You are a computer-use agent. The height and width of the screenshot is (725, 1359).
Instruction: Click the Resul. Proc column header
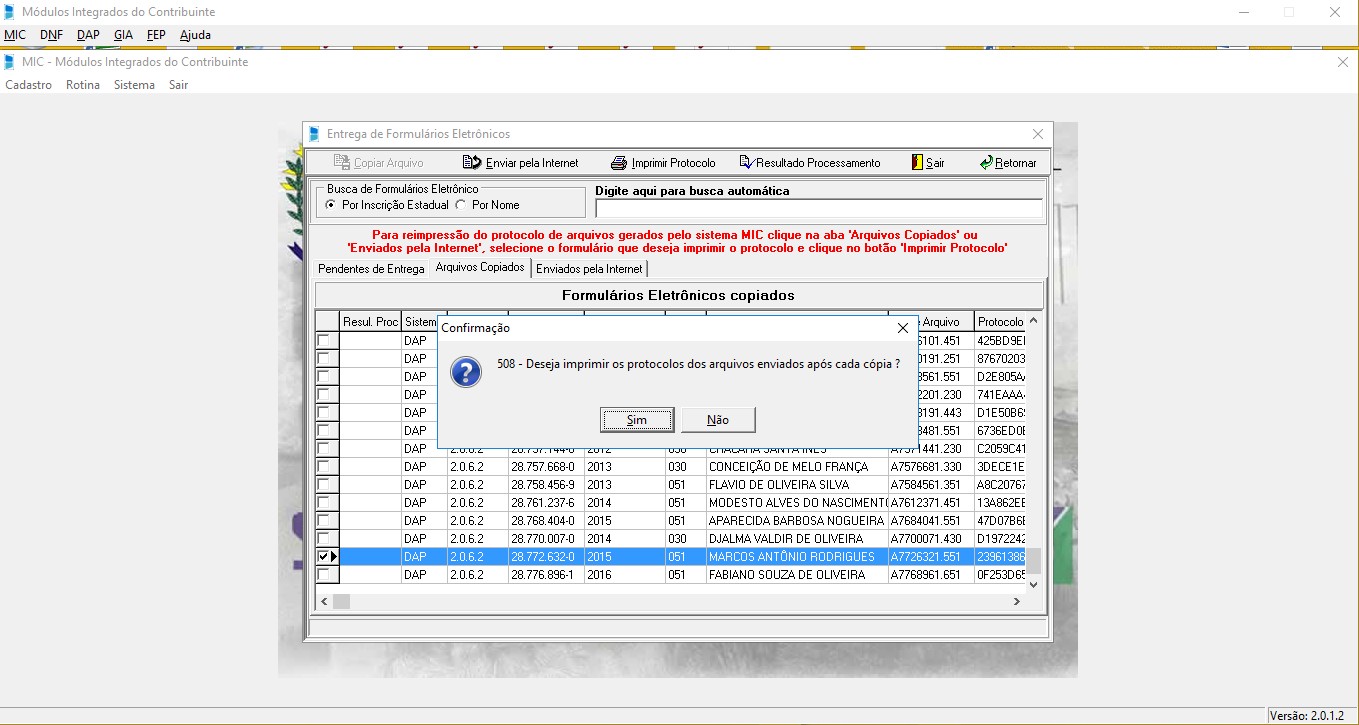point(370,322)
